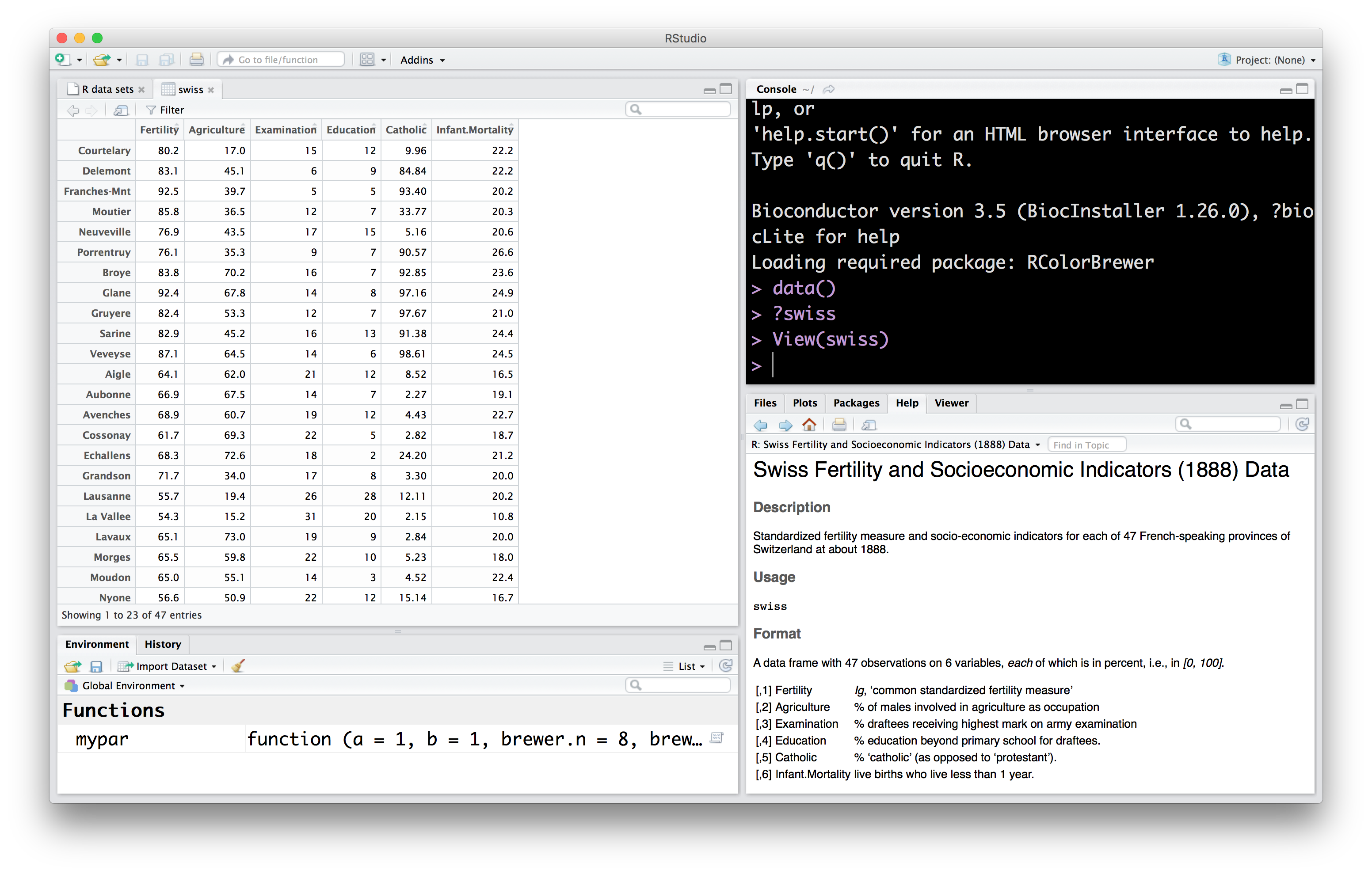Maximize the Help pane

coord(1303,404)
